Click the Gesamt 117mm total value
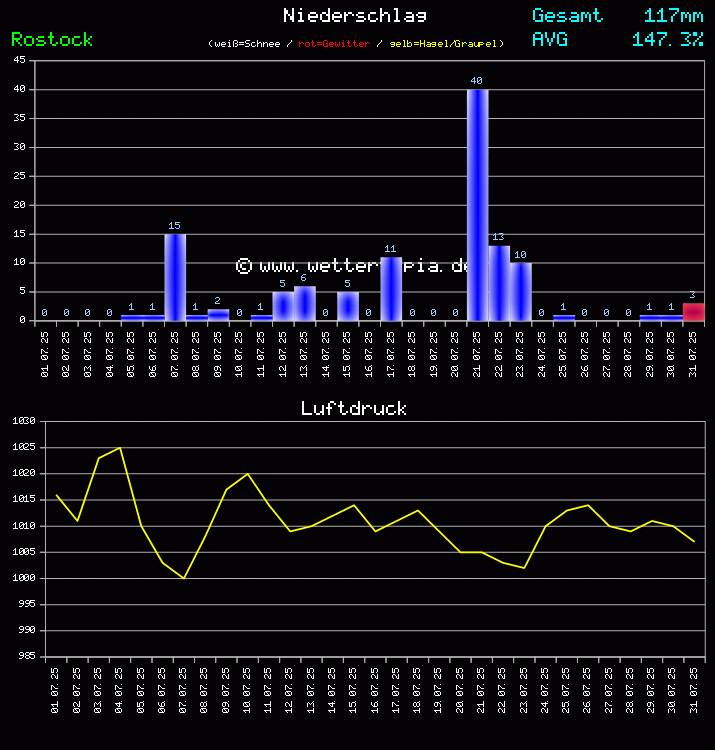This screenshot has height=750, width=715. click(673, 15)
